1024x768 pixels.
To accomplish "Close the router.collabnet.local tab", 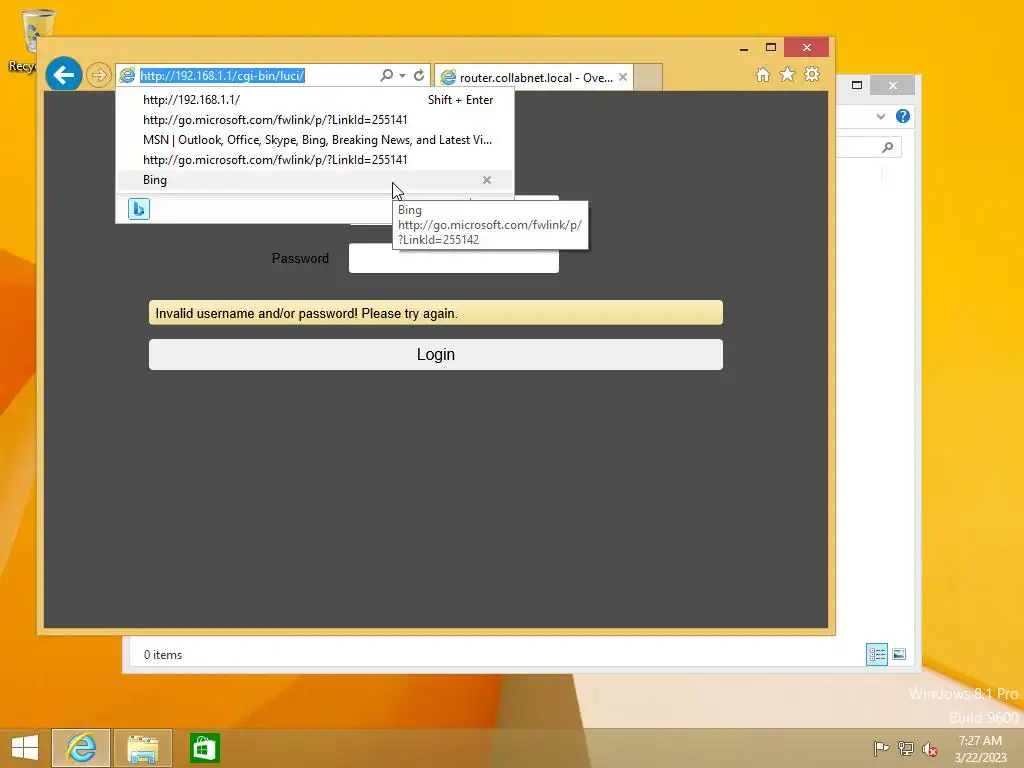I will coord(623,77).
